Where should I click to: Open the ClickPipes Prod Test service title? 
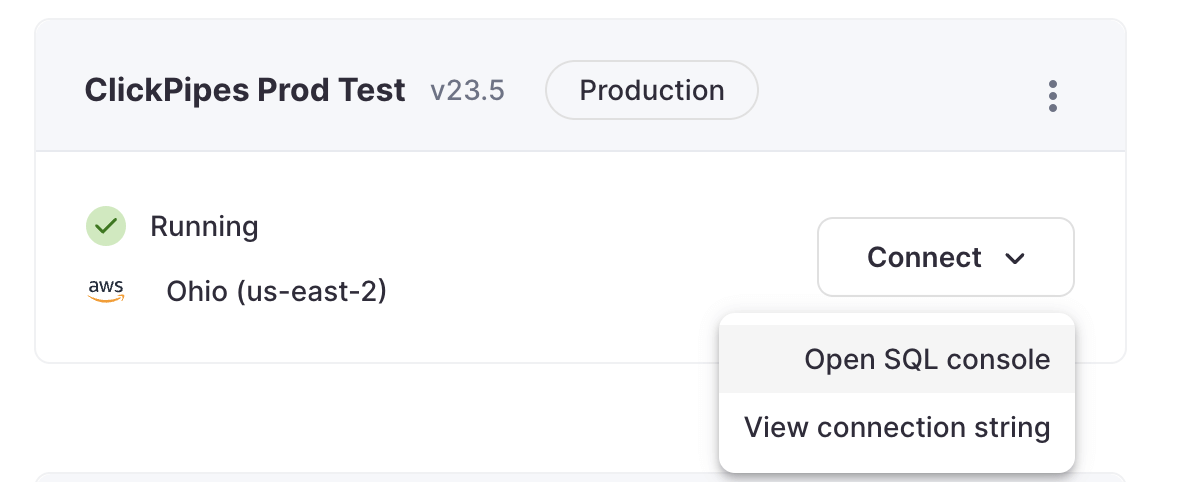point(245,91)
